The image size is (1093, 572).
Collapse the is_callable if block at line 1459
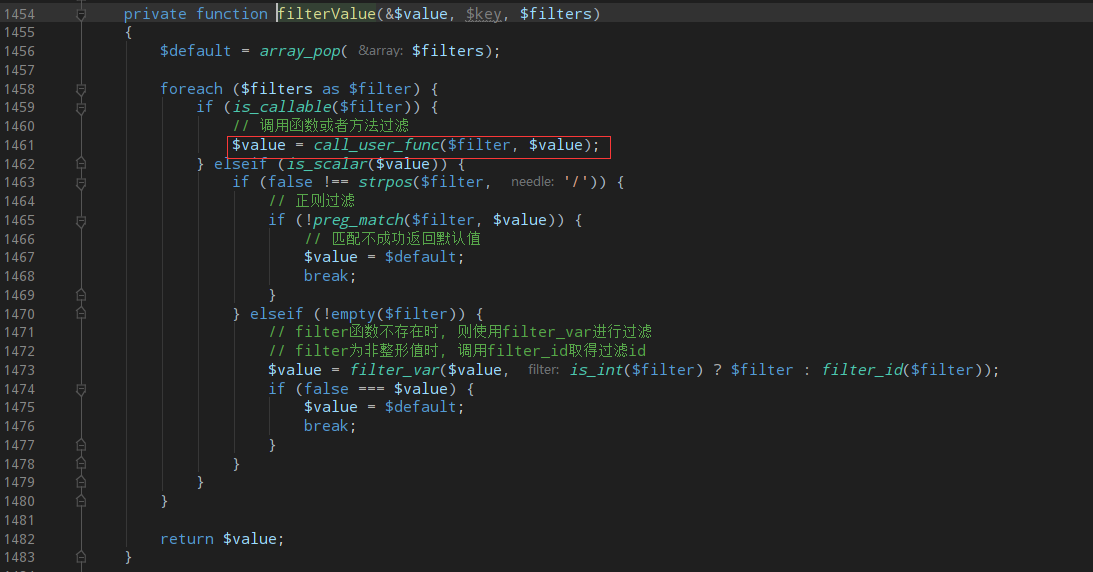(x=81, y=108)
